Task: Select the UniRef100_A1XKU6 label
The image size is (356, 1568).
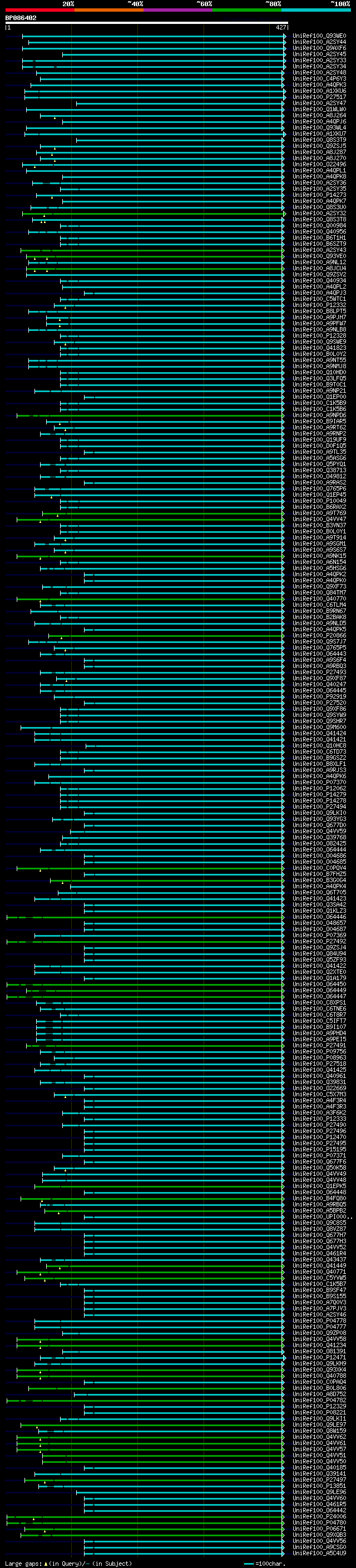Action: click(319, 91)
